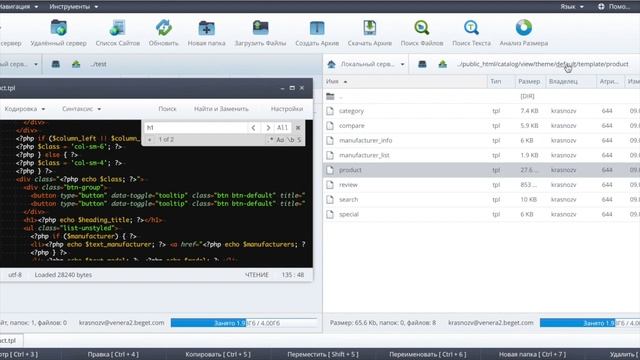The width and height of the screenshot is (640, 360).
Task: Select the search file row
Action: tap(482, 199)
